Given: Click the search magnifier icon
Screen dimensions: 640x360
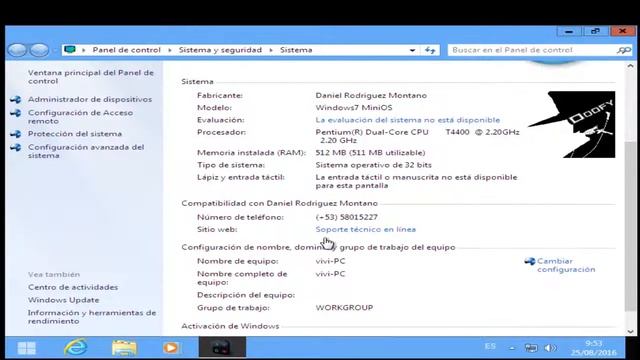Looking at the screenshot, I should [623, 50].
